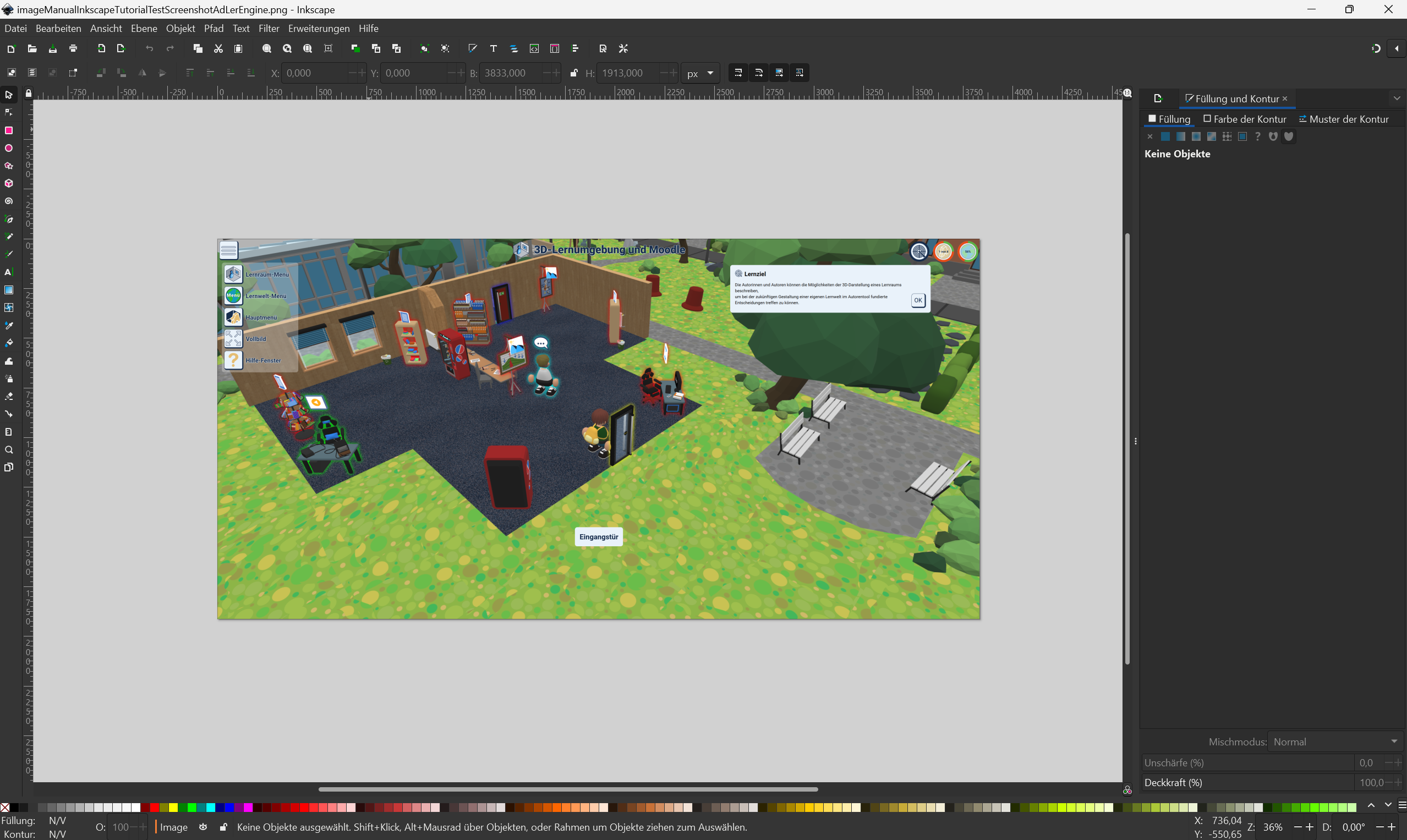Switch to Farbe der Kontur tab
This screenshot has height=840, width=1407.
pyautogui.click(x=1245, y=119)
